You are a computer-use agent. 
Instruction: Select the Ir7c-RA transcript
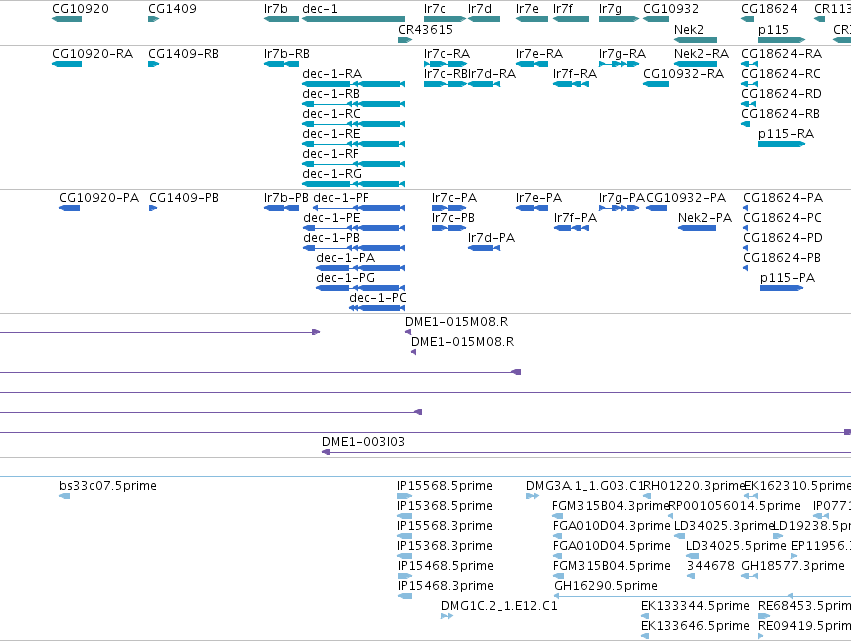[x=445, y=64]
